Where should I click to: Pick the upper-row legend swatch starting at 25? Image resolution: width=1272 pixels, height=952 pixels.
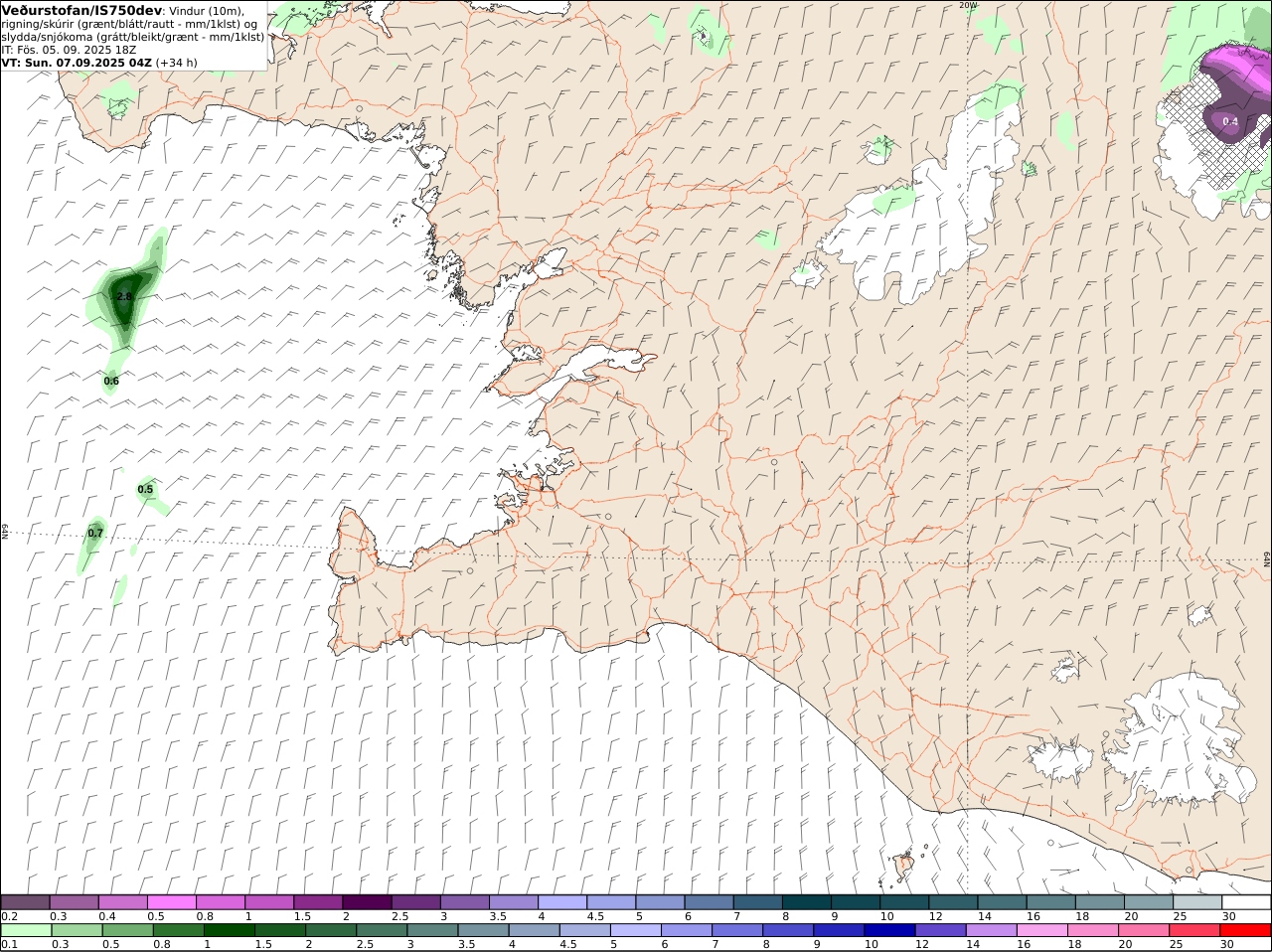(1197, 902)
